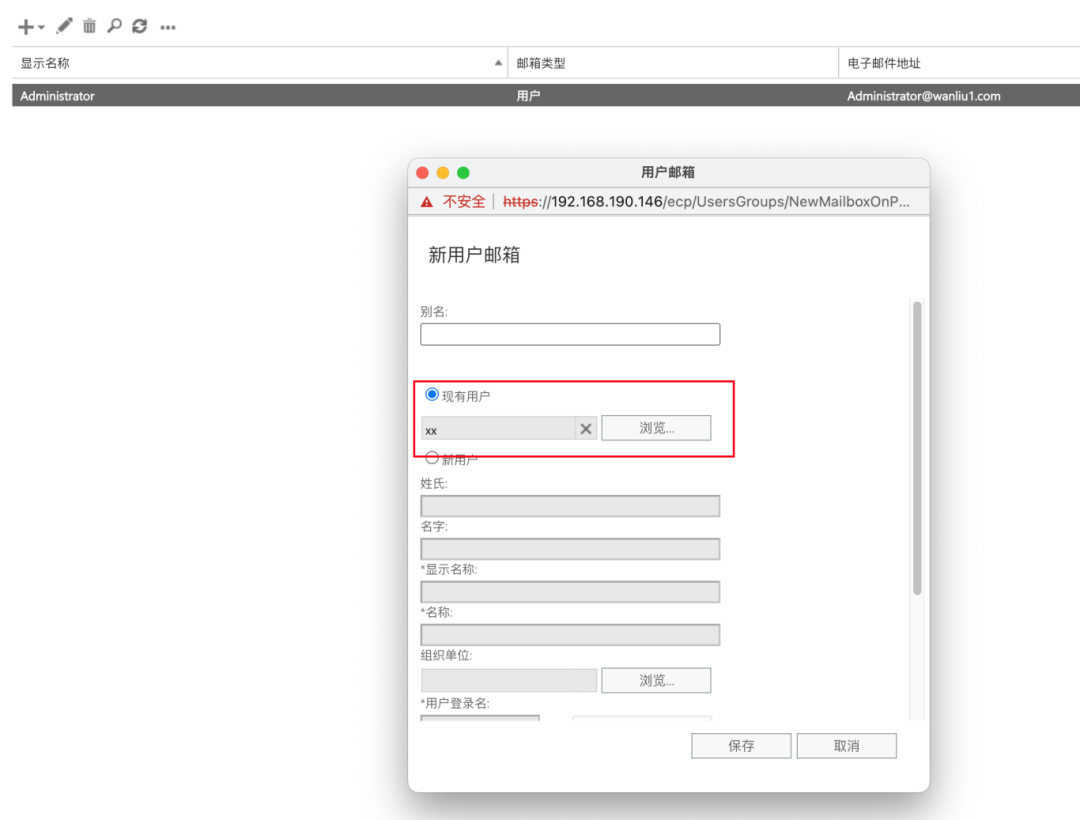The height and width of the screenshot is (820, 1080).
Task: Click the 保存 button
Action: pyautogui.click(x=741, y=746)
